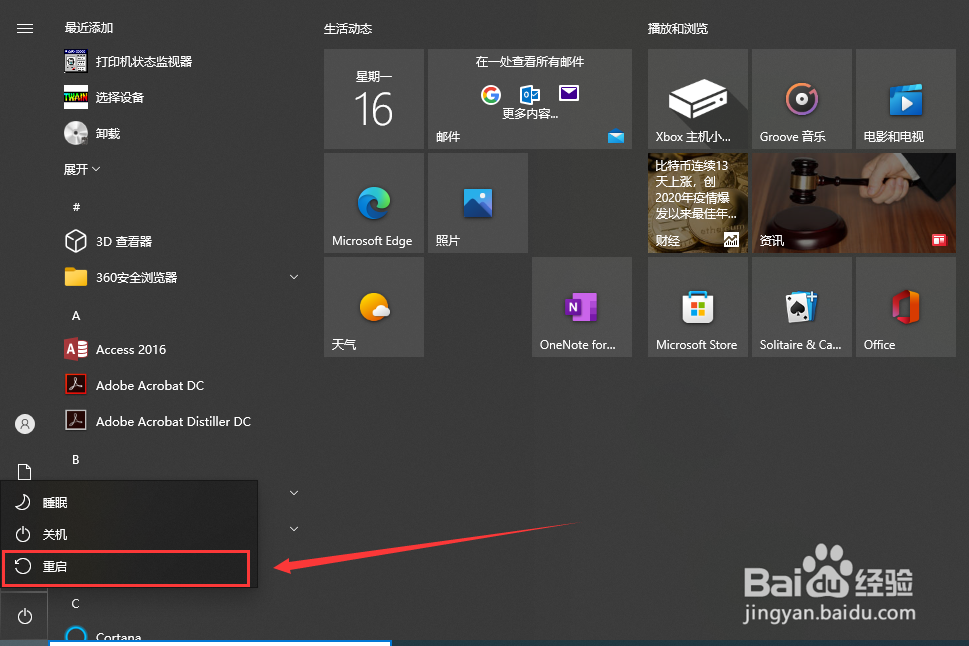Open the Groove Music tile
This screenshot has height=646, width=969.
(802, 99)
